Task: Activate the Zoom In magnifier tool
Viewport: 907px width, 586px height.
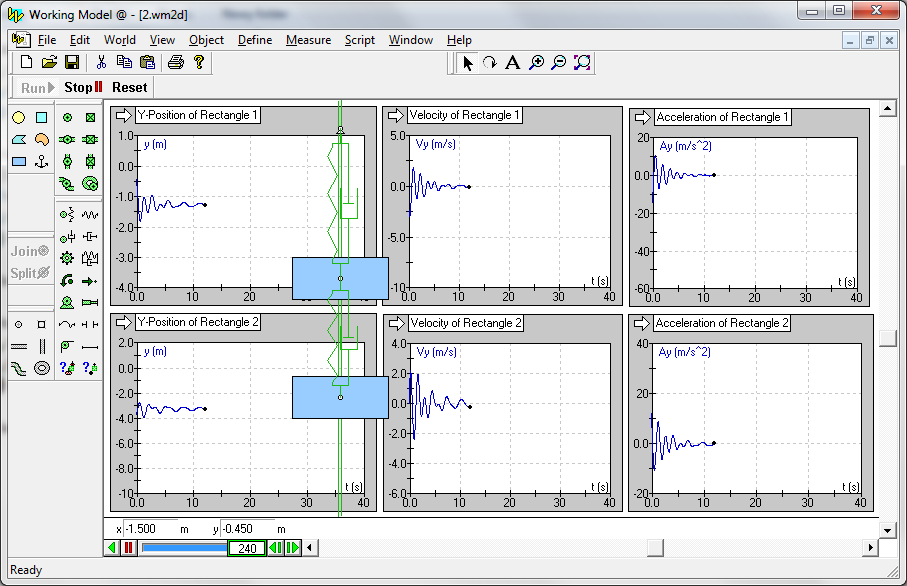Action: click(537, 62)
